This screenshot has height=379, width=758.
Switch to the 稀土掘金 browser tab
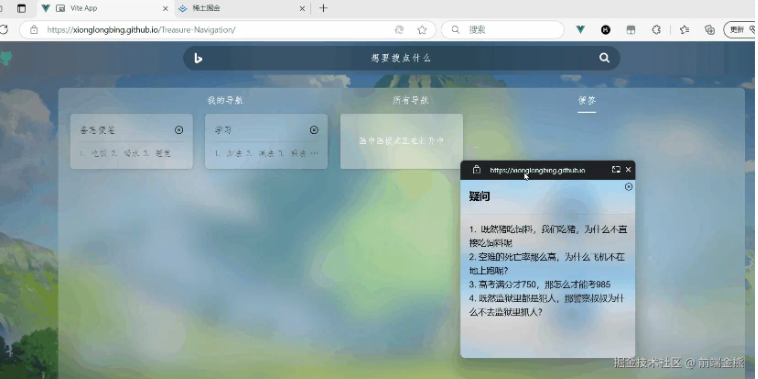pyautogui.click(x=242, y=8)
